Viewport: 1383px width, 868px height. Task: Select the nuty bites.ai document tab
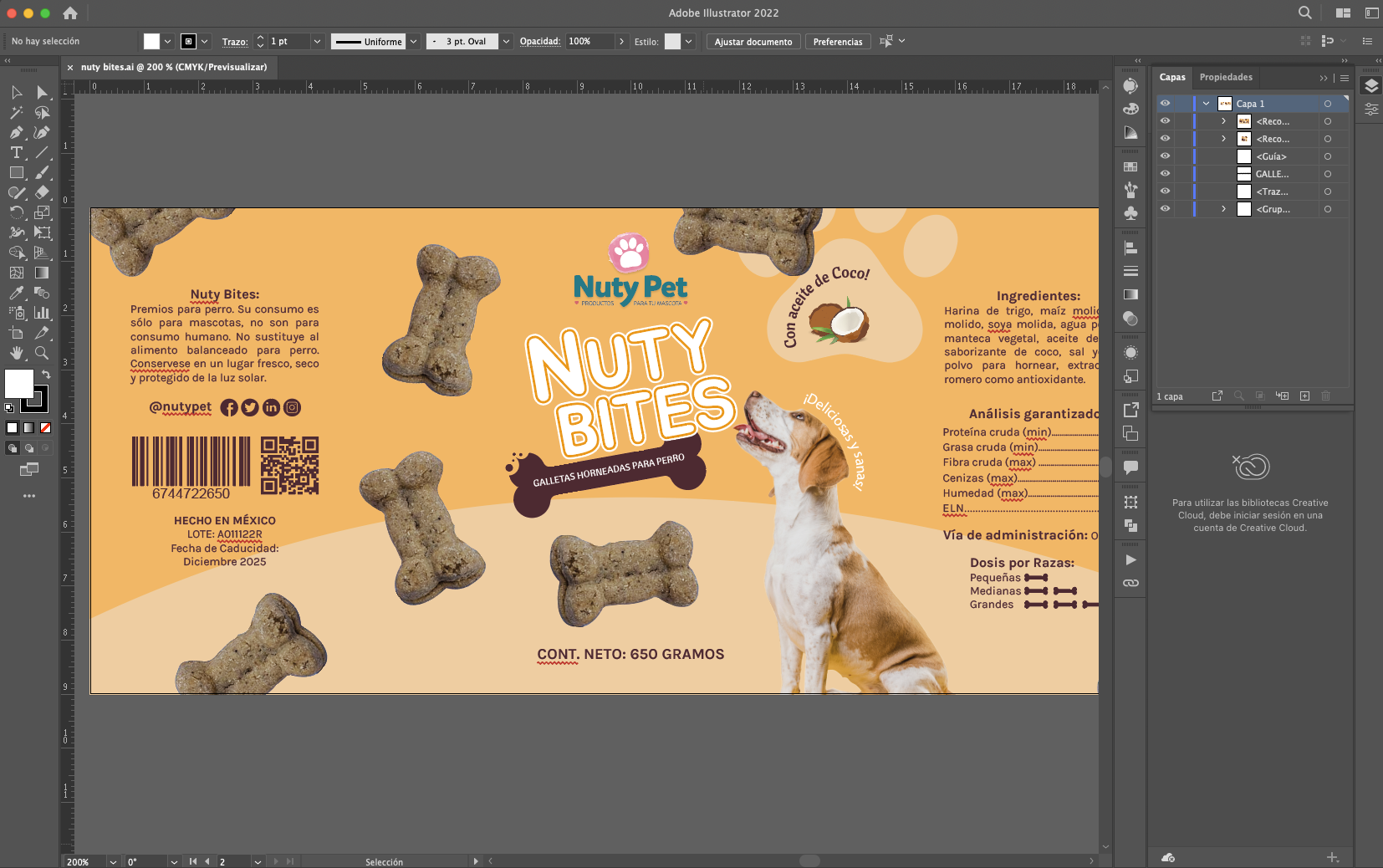point(171,67)
